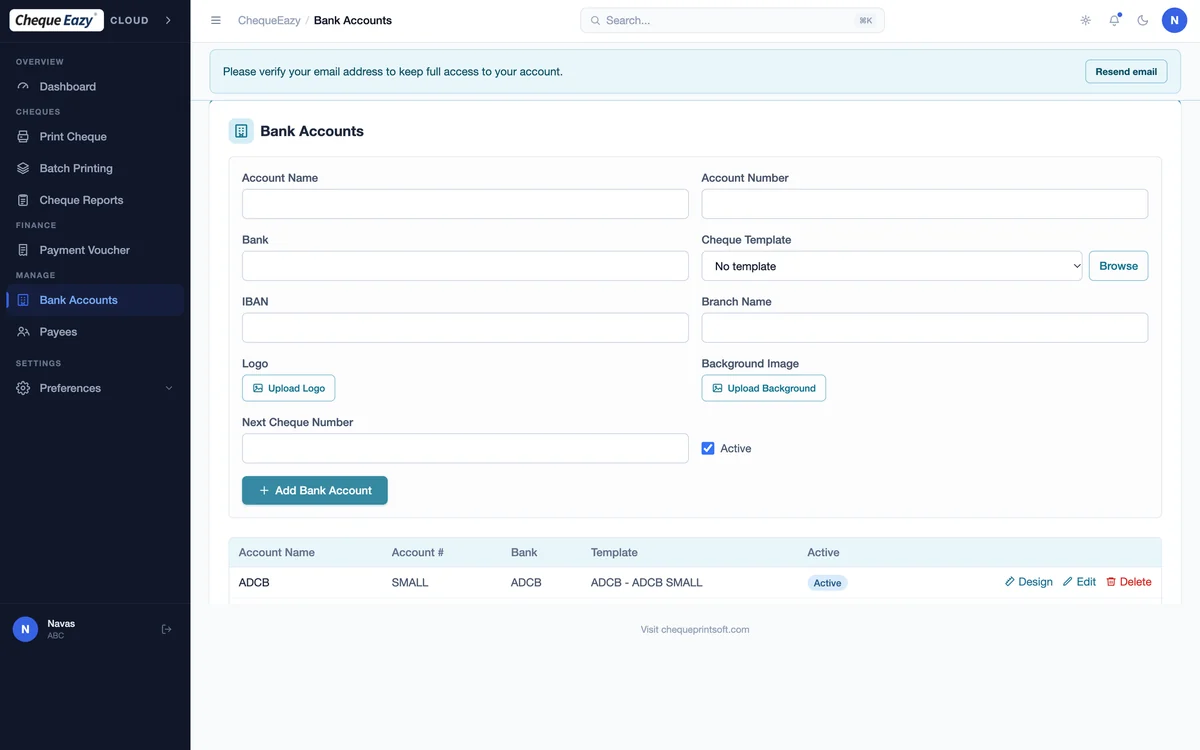The height and width of the screenshot is (750, 1200).
Task: Select Bank Accounts in sidebar
Action: pyautogui.click(x=95, y=300)
